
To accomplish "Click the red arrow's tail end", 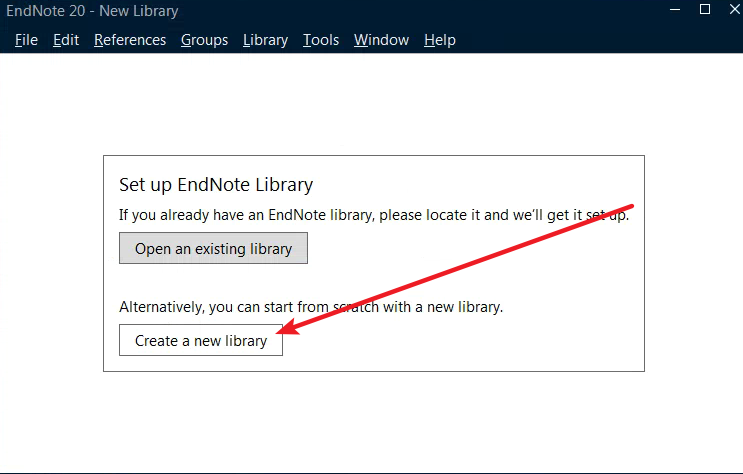I will coord(632,206).
